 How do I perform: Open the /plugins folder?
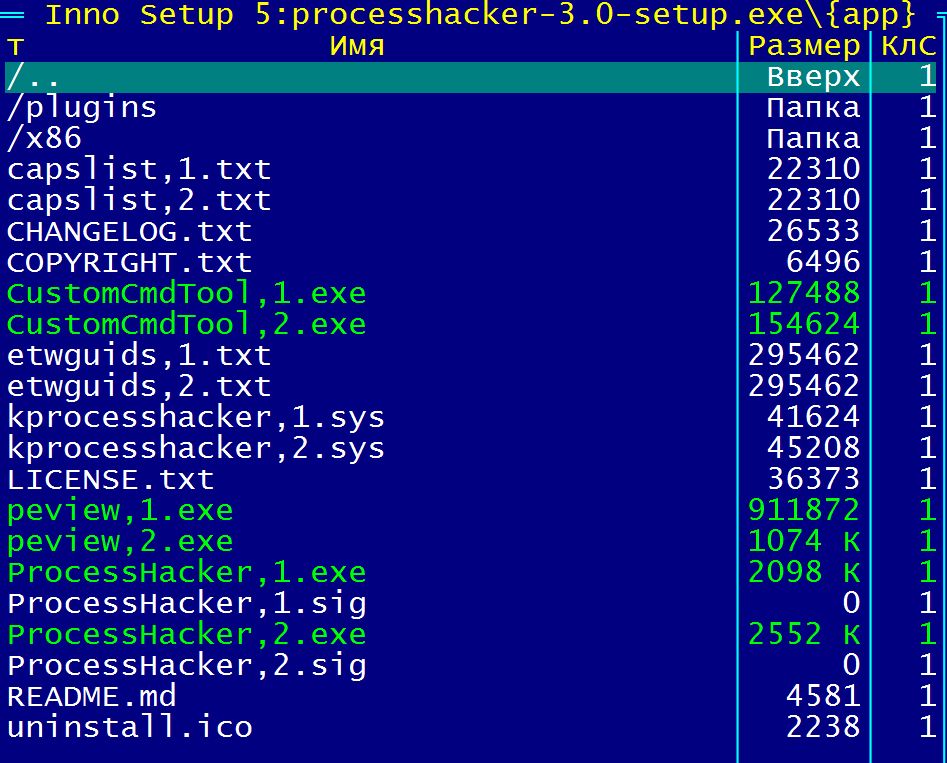tap(82, 108)
